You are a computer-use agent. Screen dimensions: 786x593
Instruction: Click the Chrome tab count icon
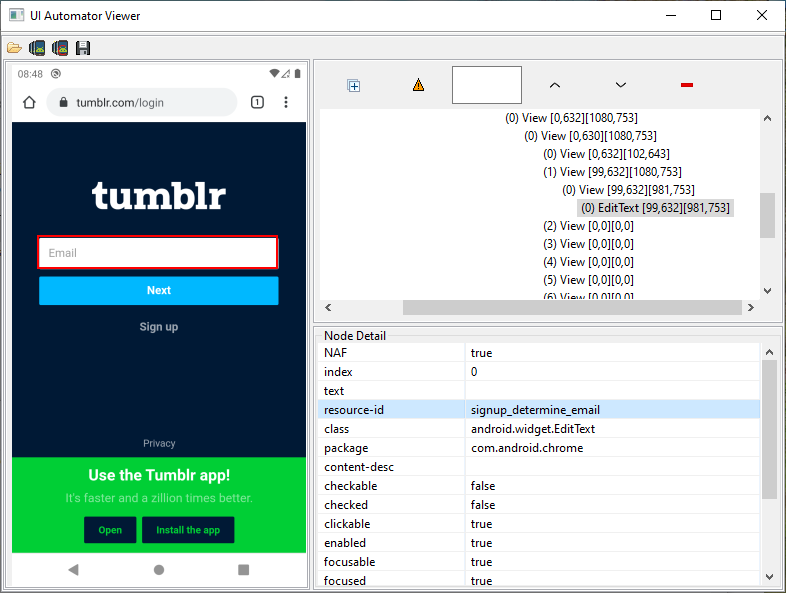click(x=257, y=102)
